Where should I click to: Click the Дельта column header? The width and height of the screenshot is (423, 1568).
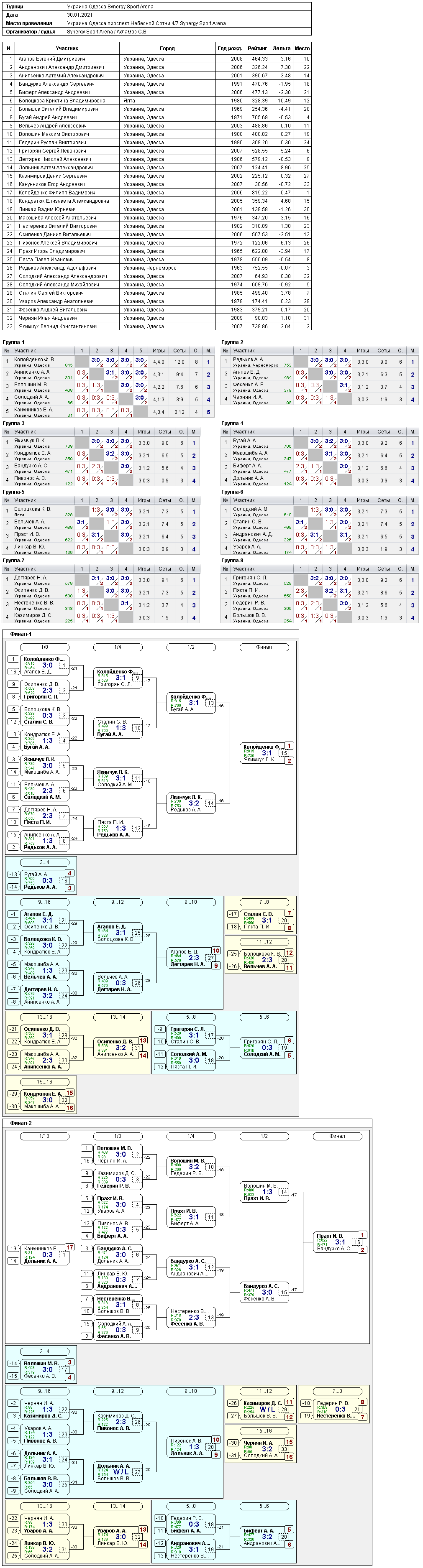(x=282, y=48)
